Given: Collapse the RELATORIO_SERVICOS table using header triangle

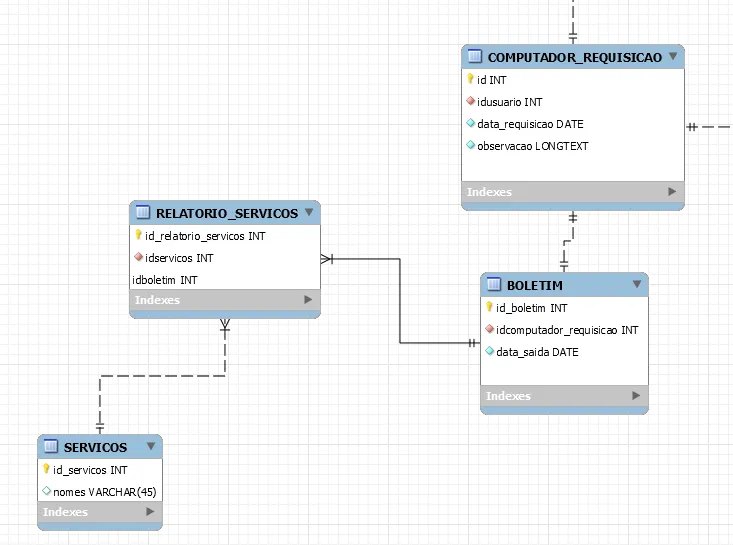Looking at the screenshot, I should click(309, 212).
